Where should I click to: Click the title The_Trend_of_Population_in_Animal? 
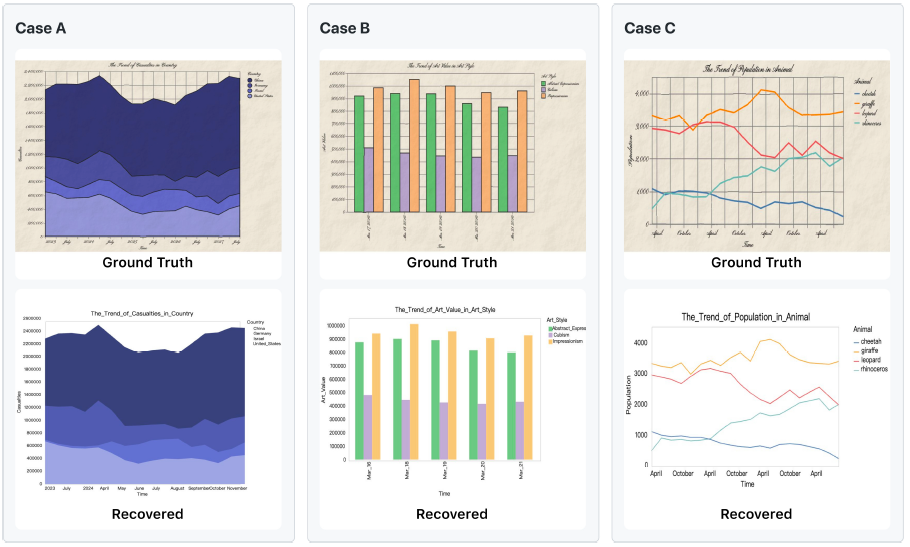[746, 317]
